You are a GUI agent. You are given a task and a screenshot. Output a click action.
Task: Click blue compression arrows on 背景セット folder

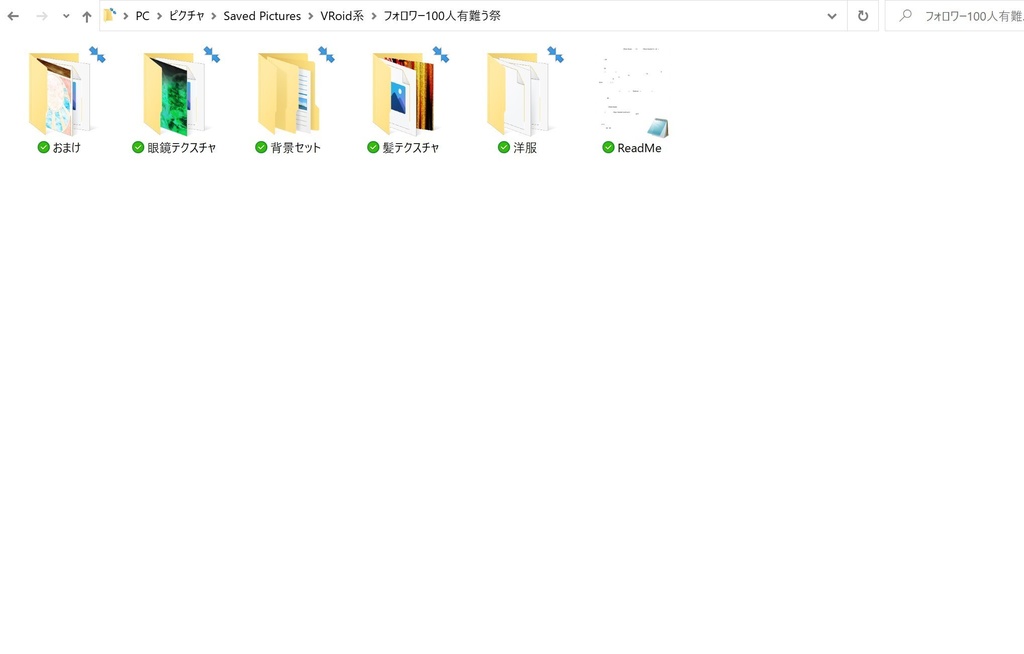(327, 54)
